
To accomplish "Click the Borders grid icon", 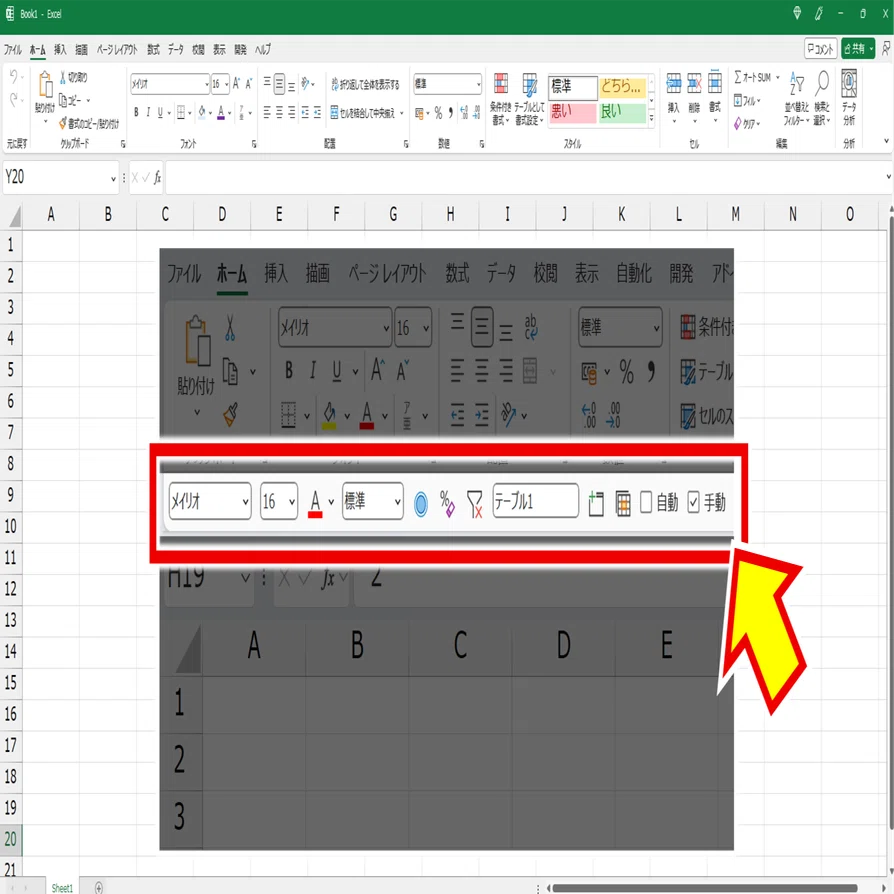I will (x=181, y=112).
